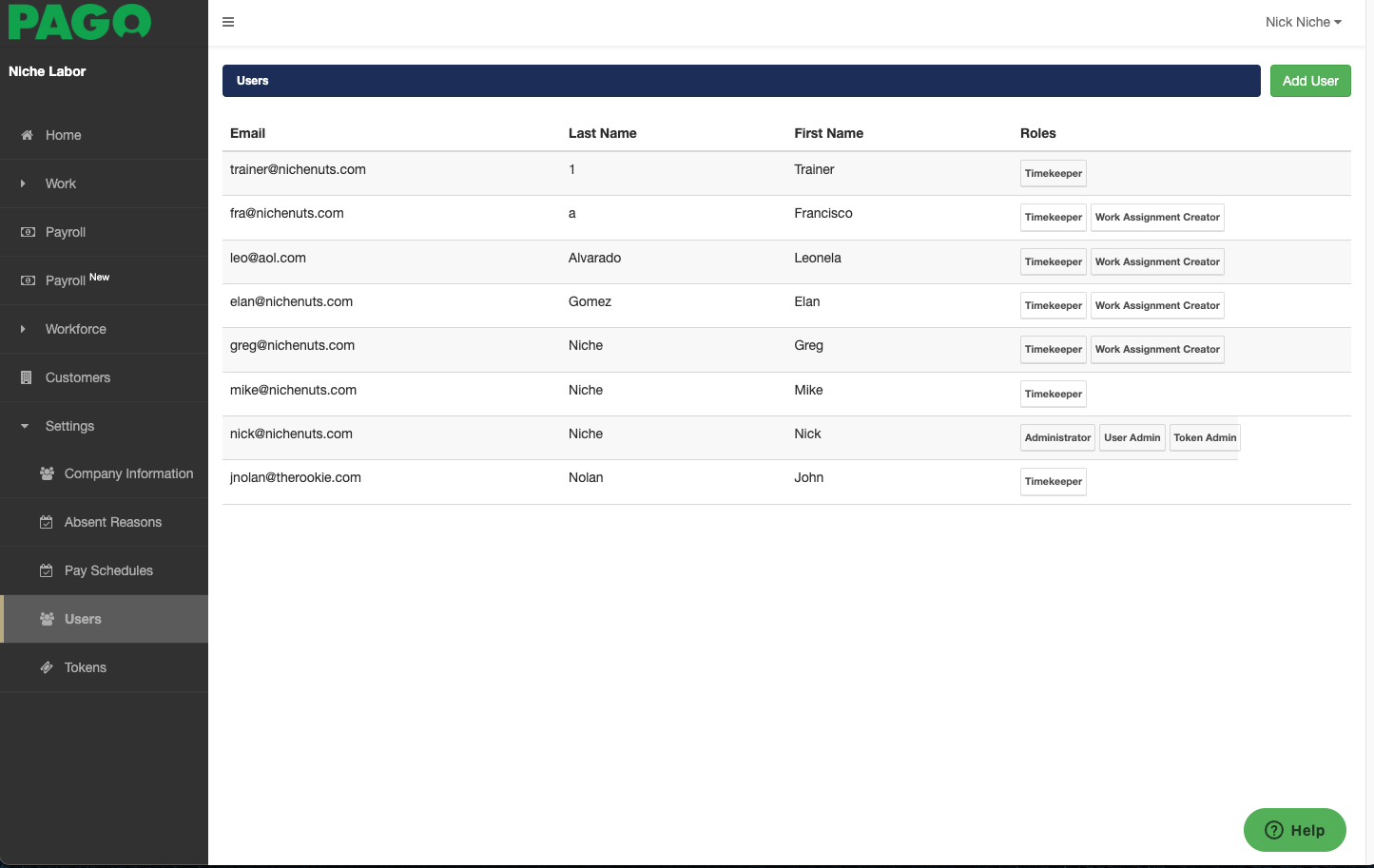The height and width of the screenshot is (868, 1374).
Task: Click the Absent Reasons calendar icon
Action: coord(47,522)
